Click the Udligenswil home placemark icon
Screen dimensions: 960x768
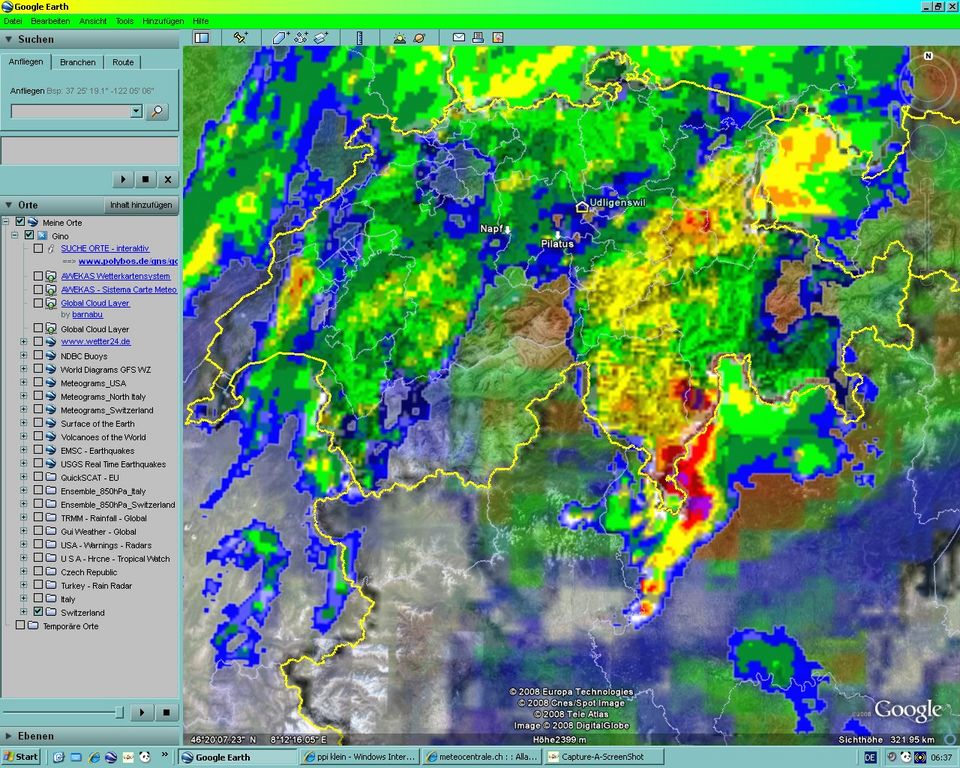click(582, 206)
